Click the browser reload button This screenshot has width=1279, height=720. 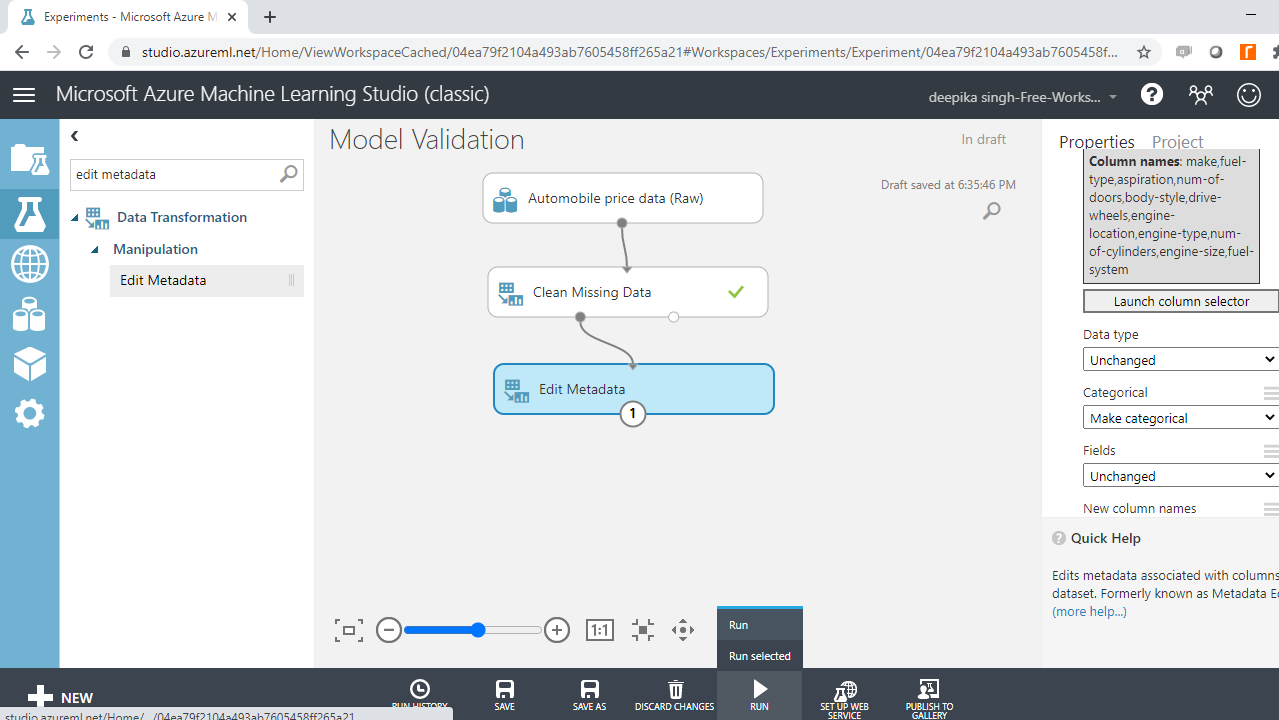[x=86, y=52]
